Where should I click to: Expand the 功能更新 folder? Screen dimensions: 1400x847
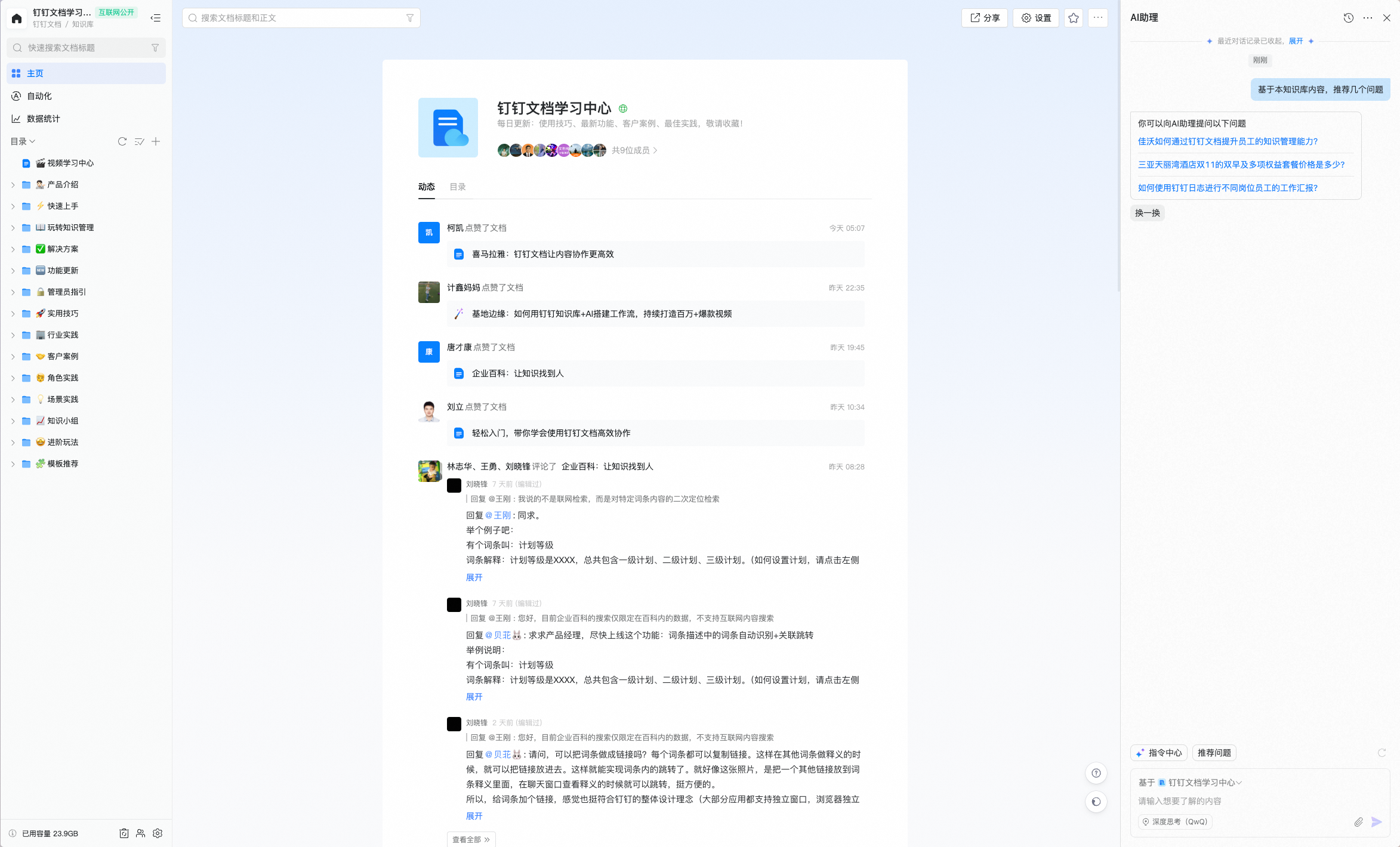pos(13,271)
